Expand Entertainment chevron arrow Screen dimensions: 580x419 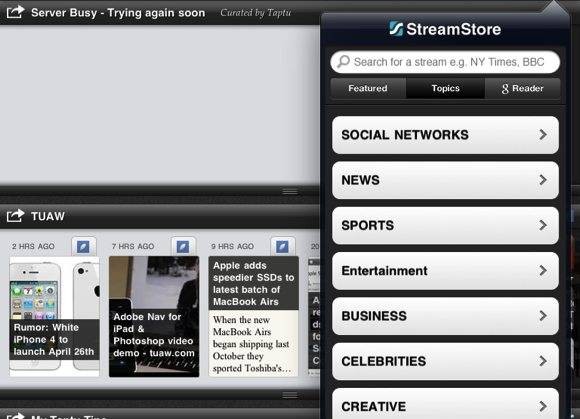(543, 270)
